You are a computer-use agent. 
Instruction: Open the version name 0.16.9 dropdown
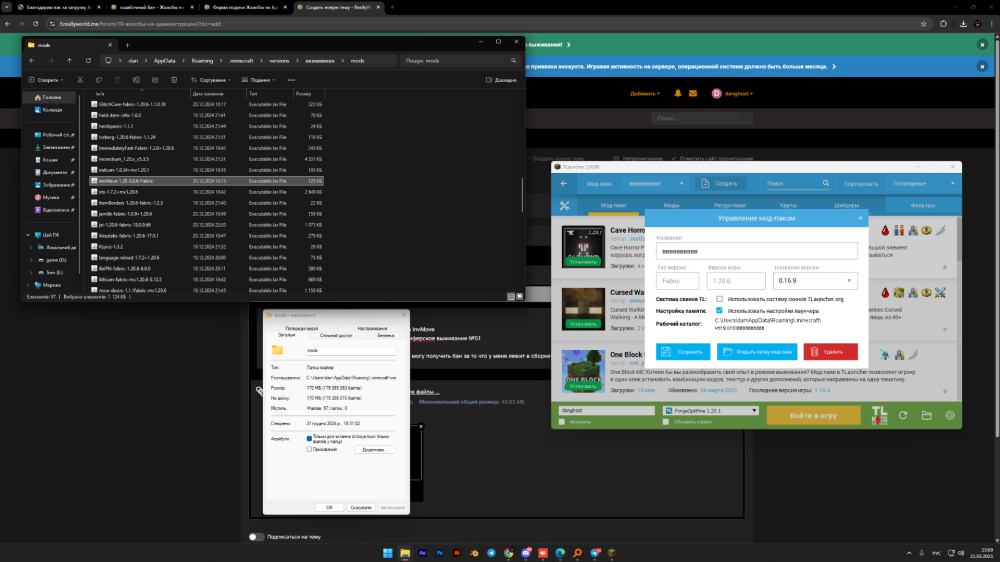pos(815,281)
